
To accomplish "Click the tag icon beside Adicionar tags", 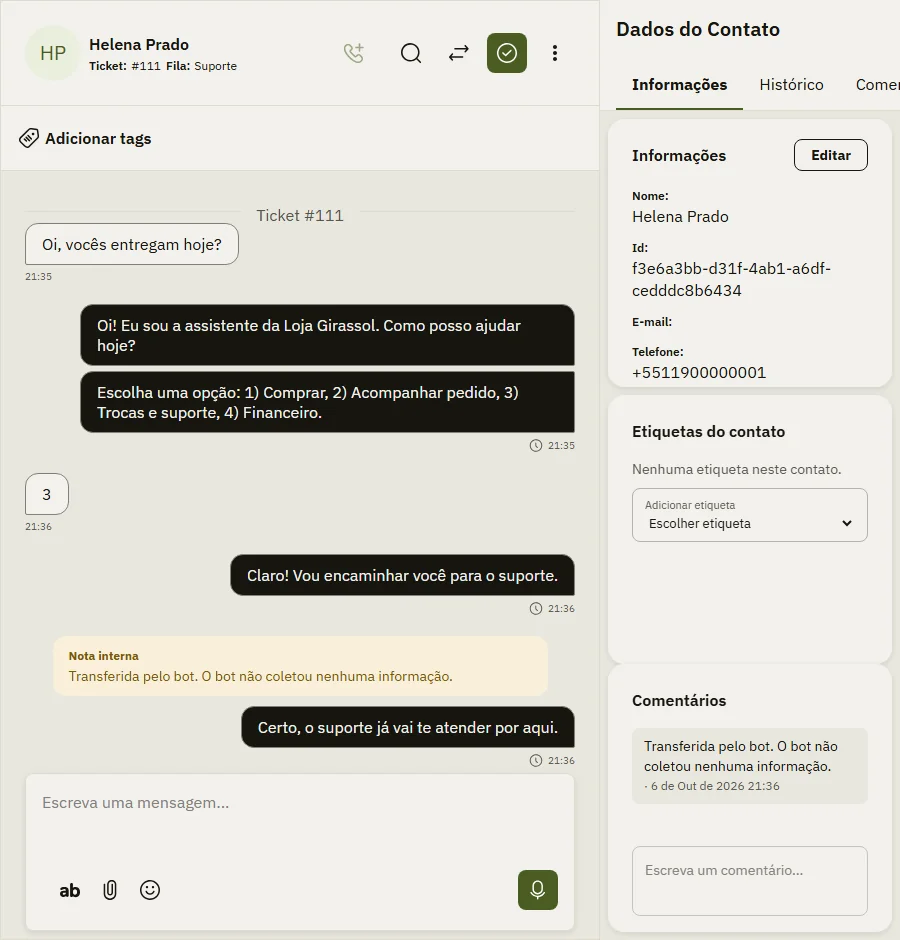I will [29, 138].
